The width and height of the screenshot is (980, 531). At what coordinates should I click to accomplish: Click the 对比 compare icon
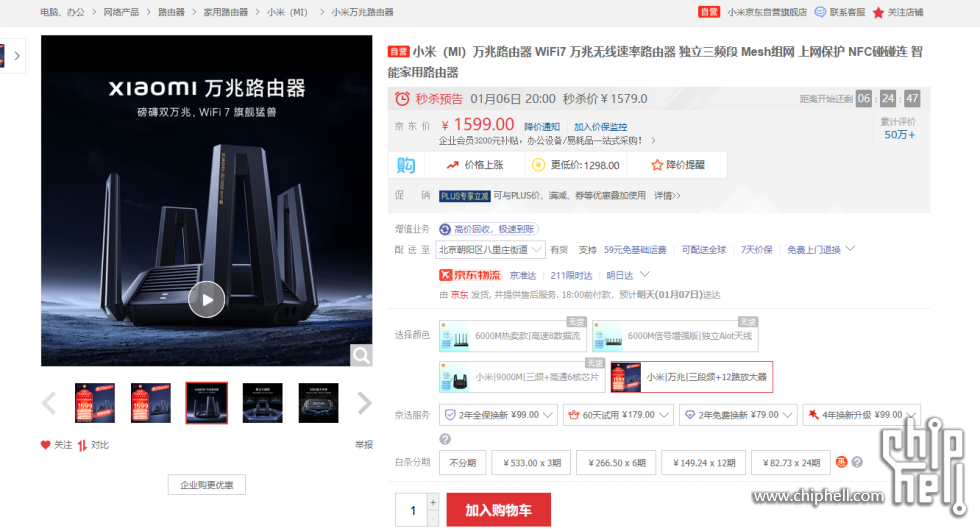[82, 445]
